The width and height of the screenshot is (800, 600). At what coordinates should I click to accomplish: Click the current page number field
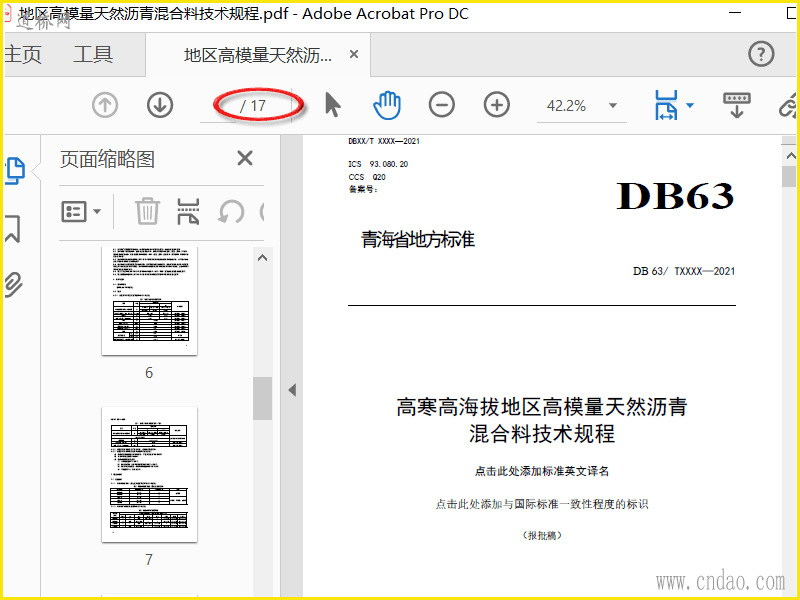pyautogui.click(x=218, y=106)
